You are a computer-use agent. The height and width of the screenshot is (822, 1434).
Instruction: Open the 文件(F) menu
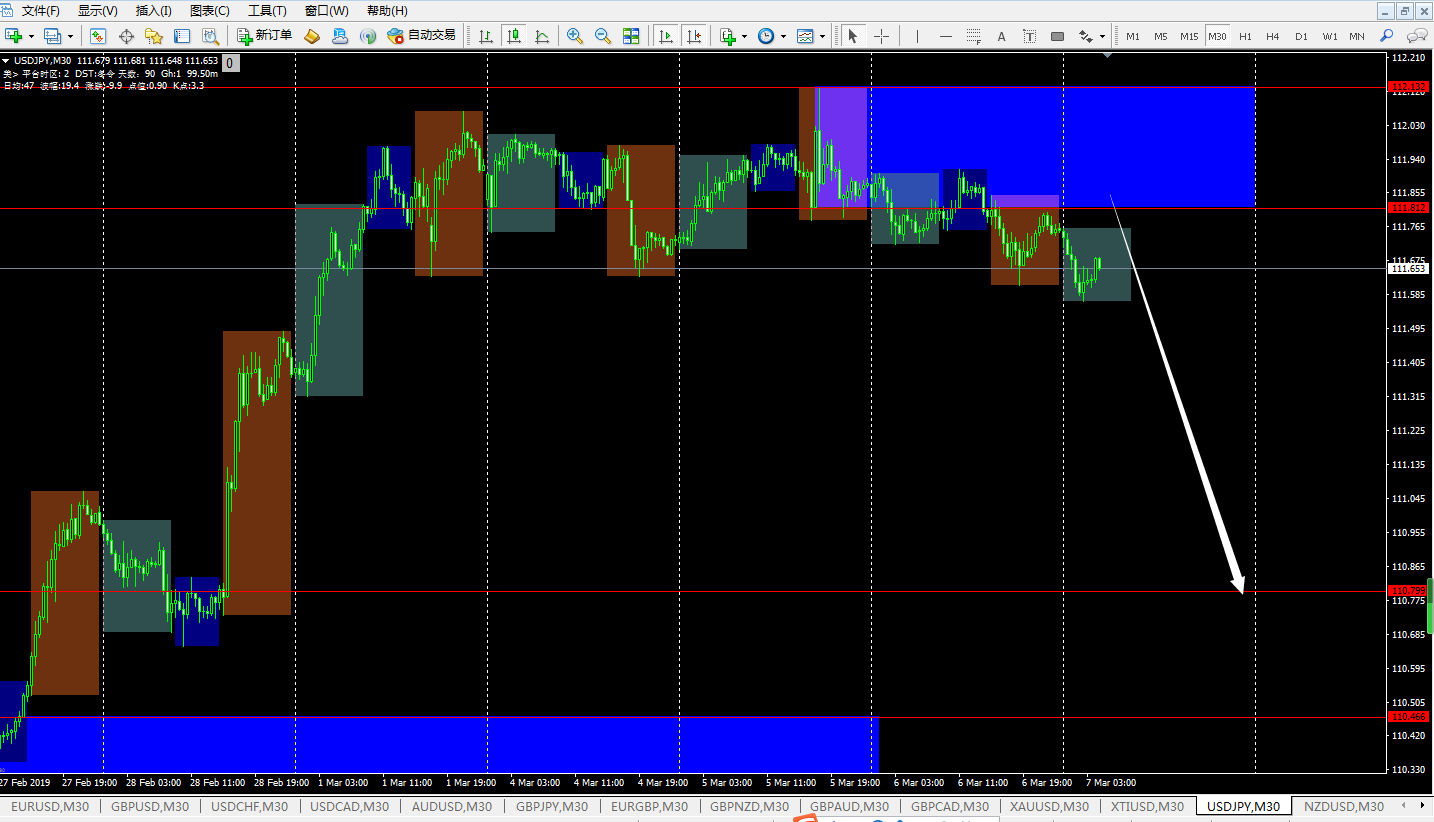pyautogui.click(x=40, y=11)
